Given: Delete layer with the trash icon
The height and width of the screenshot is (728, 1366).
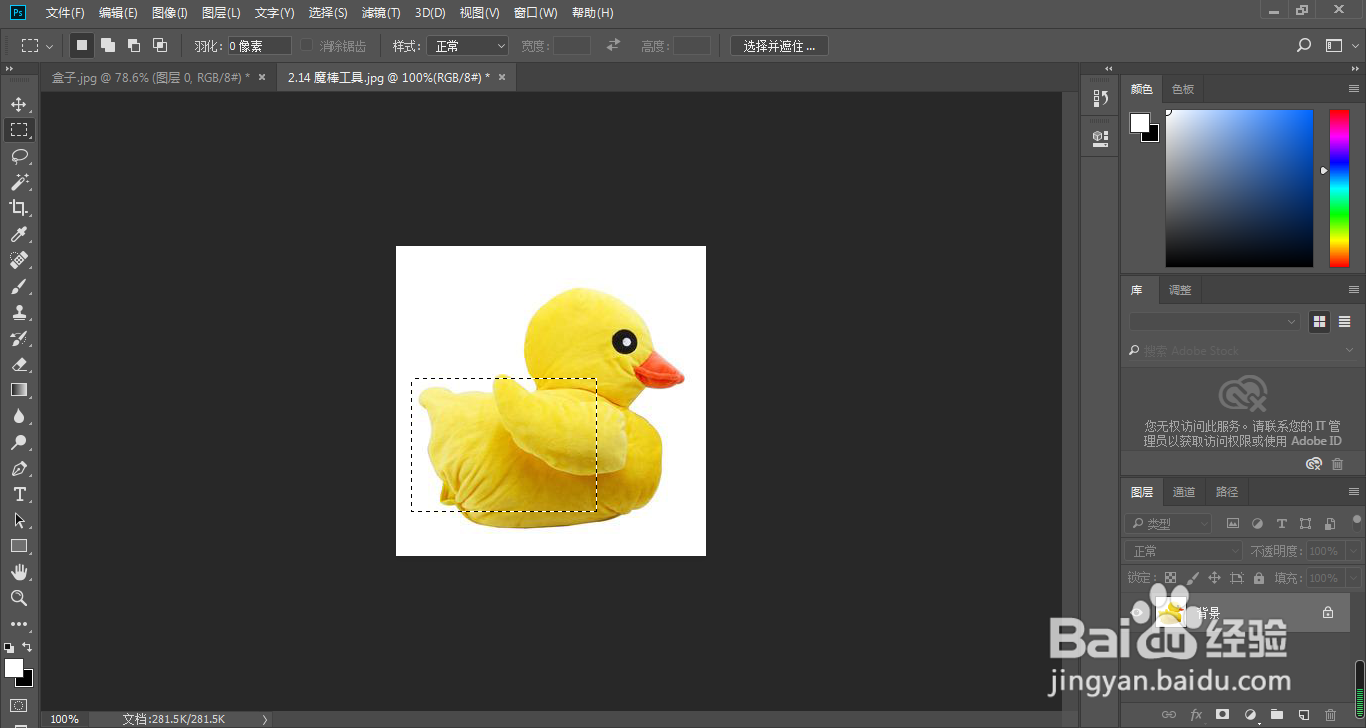Looking at the screenshot, I should coord(1330,715).
